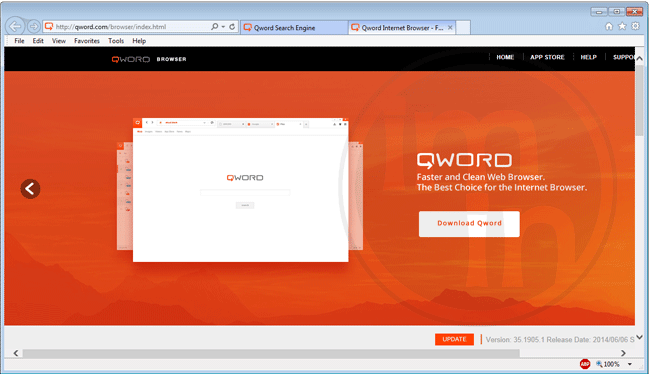Image resolution: width=650 pixels, height=374 pixels.
Task: Click the Qword Browser logo in header
Action: (149, 59)
